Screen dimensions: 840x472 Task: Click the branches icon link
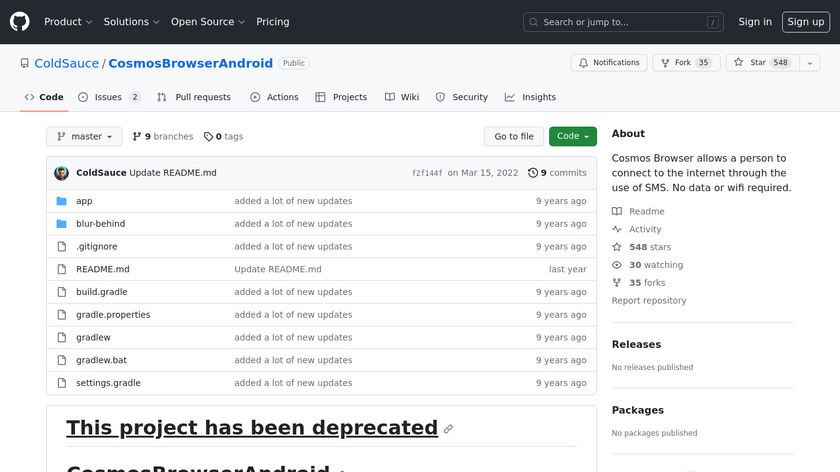point(137,137)
